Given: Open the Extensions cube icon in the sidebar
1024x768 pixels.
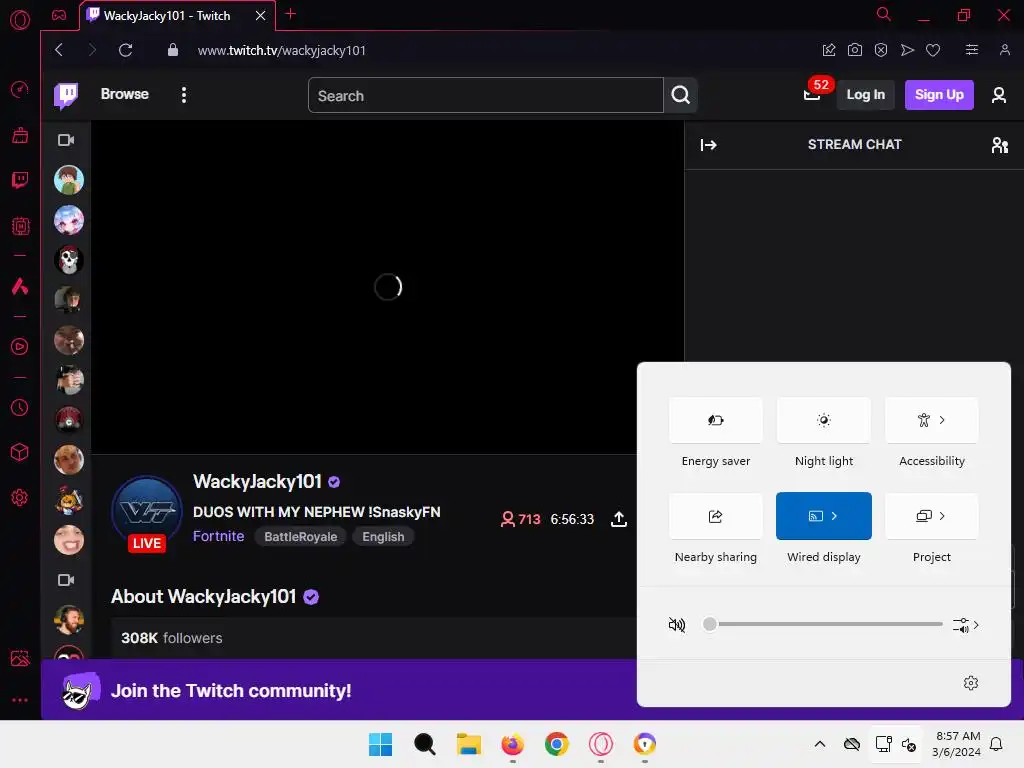Looking at the screenshot, I should 20,452.
